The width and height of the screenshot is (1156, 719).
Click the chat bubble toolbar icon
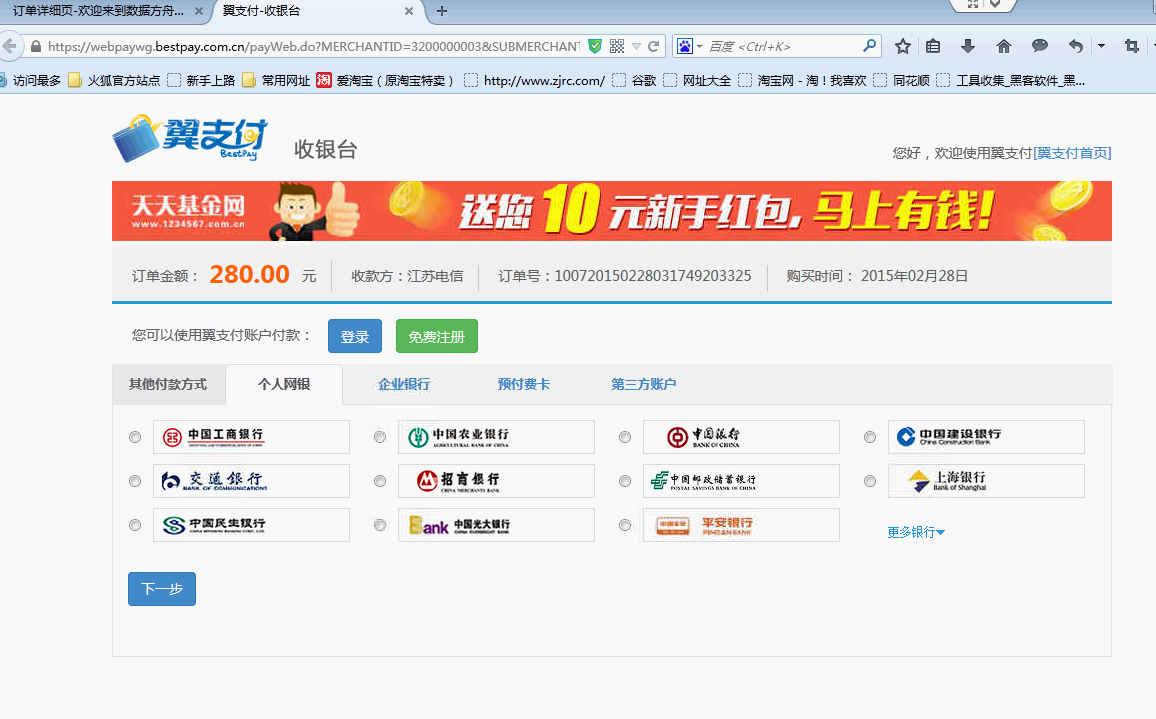point(1040,46)
